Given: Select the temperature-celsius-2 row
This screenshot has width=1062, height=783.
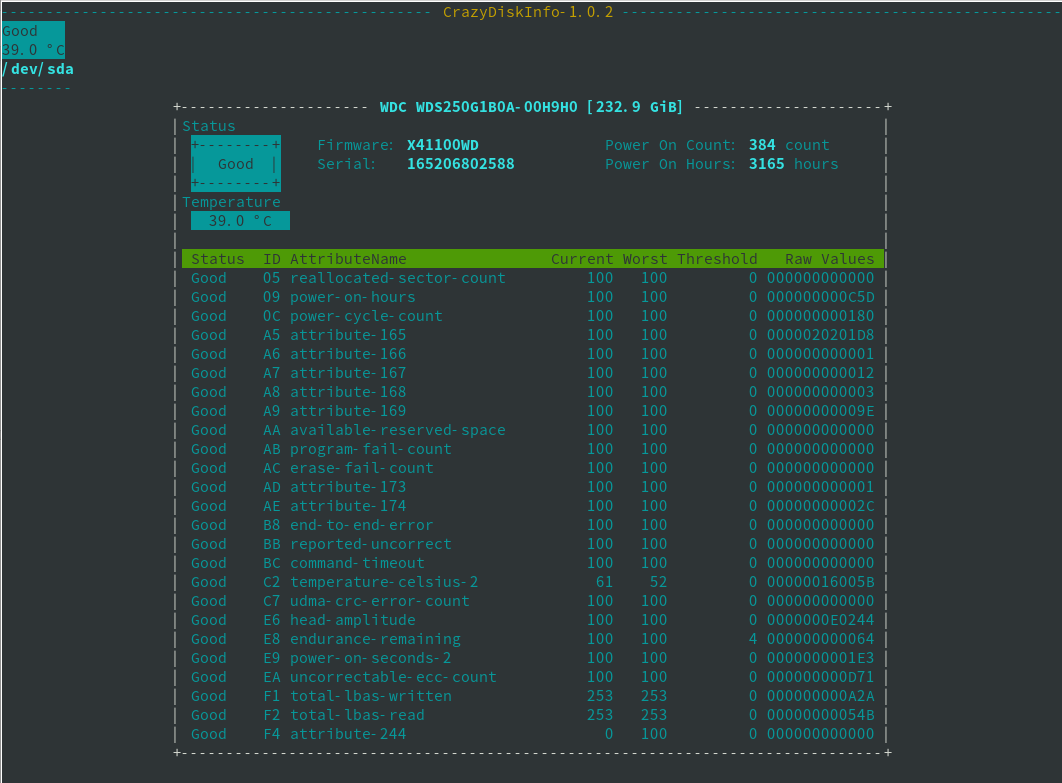Looking at the screenshot, I should (533, 581).
